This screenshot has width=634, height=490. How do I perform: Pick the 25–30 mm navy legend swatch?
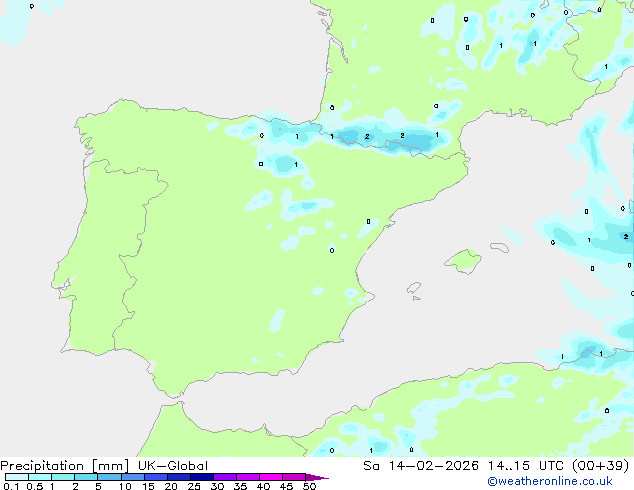[x=201, y=477]
